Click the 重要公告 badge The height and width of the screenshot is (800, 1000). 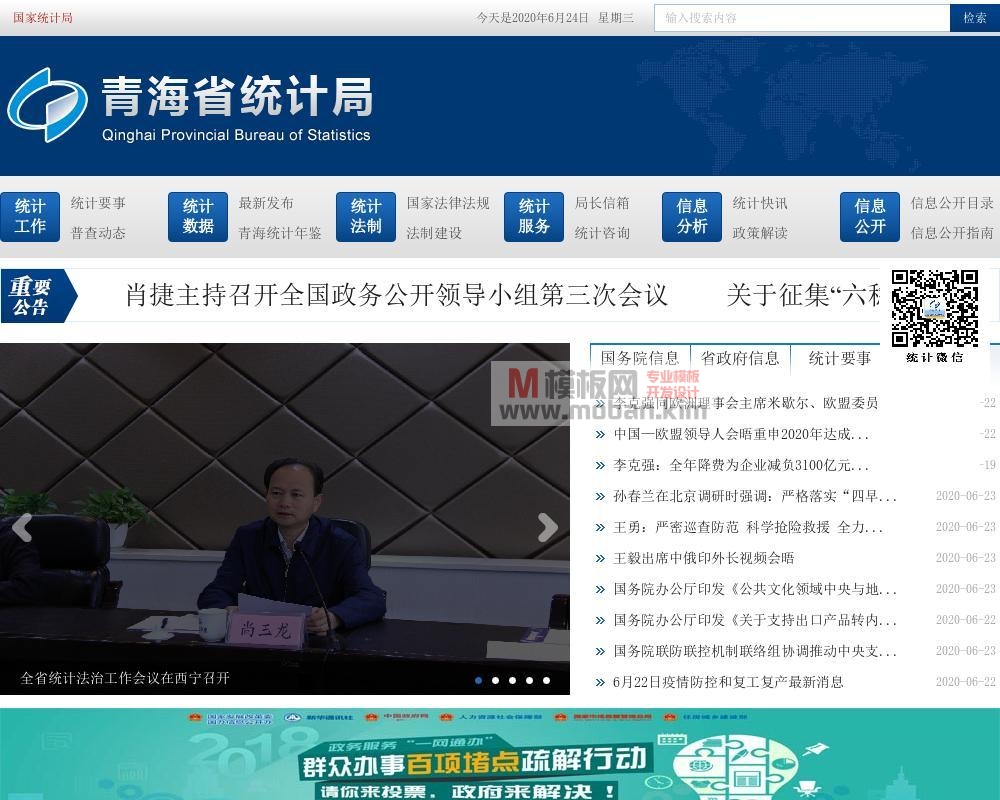tap(38, 295)
